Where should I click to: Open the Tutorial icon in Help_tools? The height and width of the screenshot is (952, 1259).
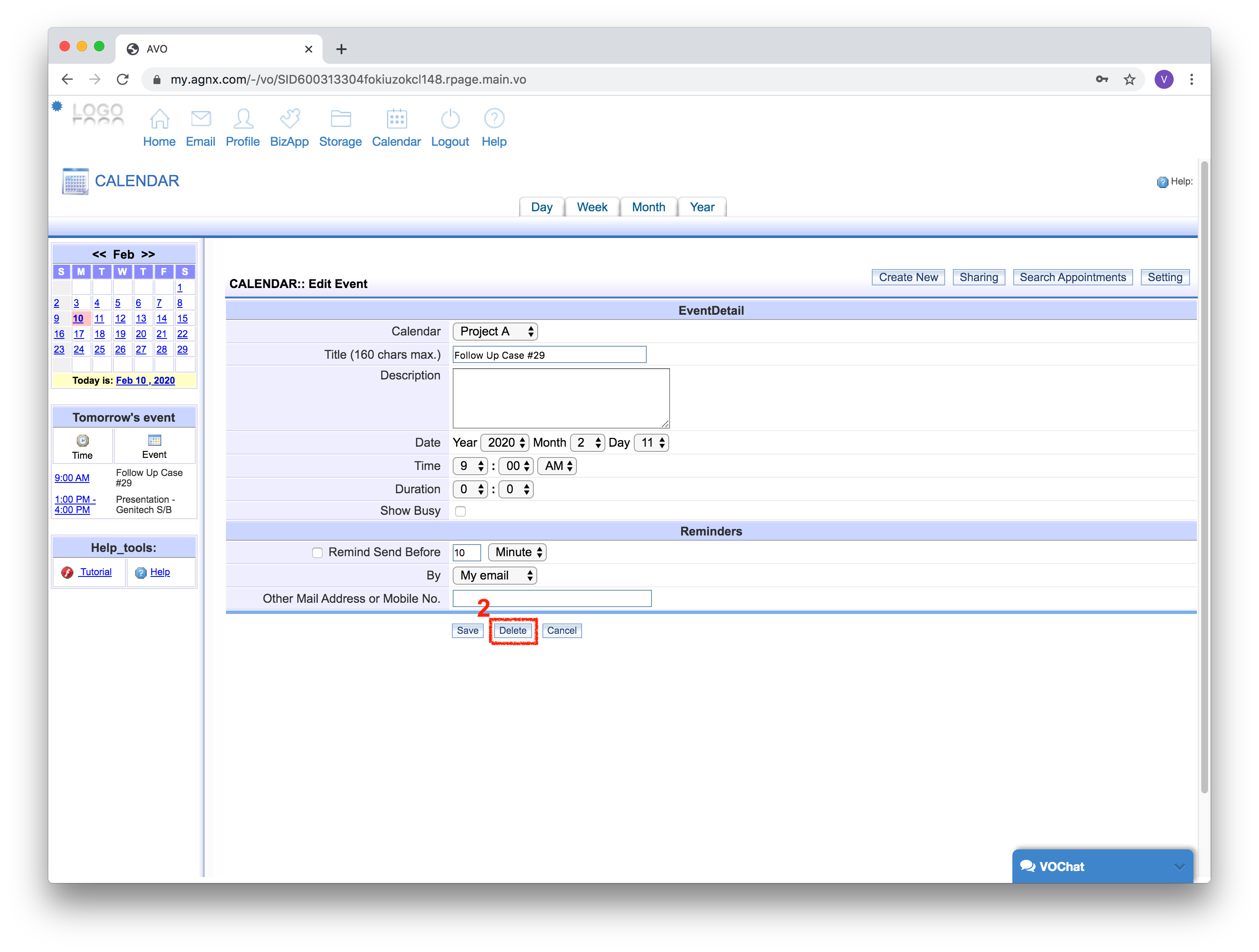click(x=68, y=573)
